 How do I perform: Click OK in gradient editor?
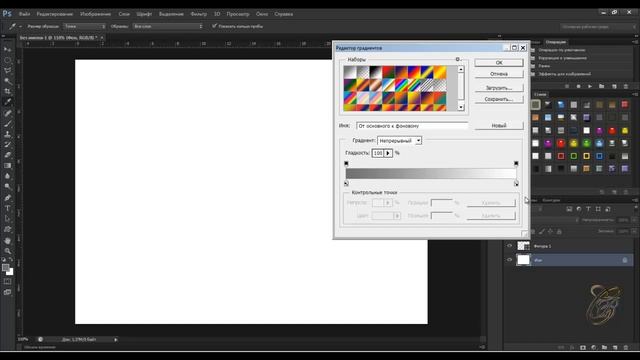tap(499, 62)
